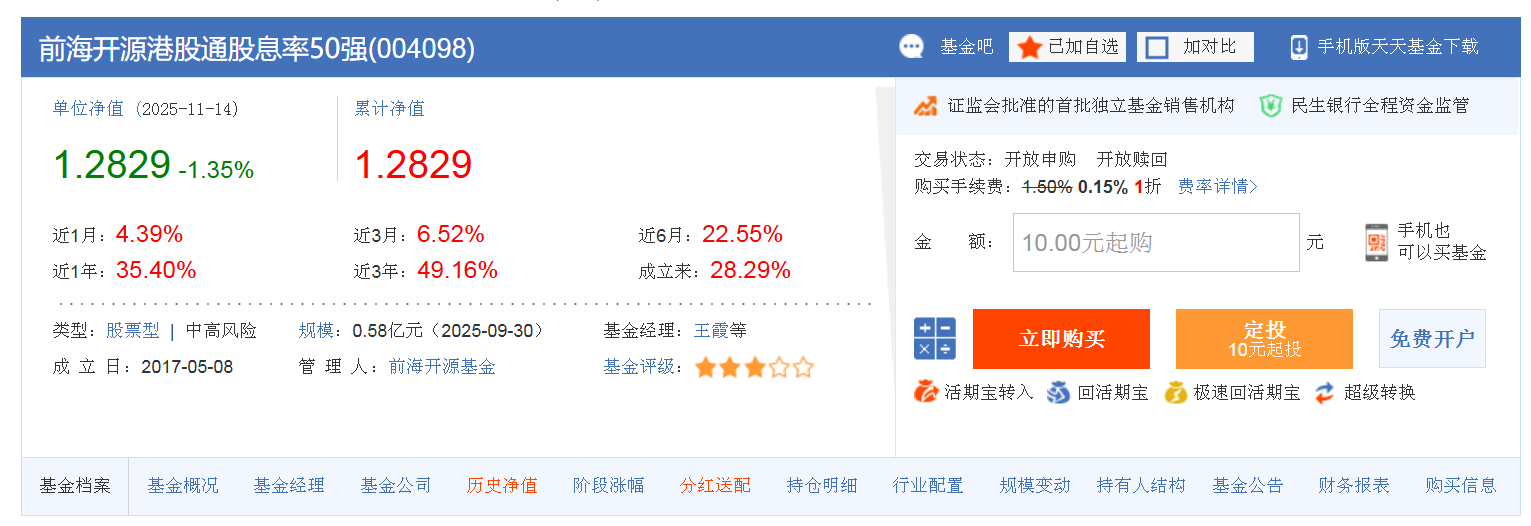Toggle the 加对比 checkbox
This screenshot has height=526, width=1531.
pos(1157,47)
